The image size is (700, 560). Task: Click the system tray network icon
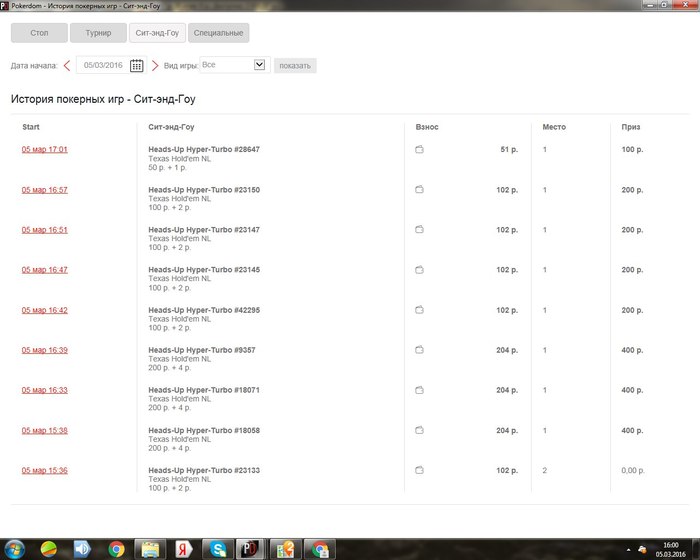(642, 550)
